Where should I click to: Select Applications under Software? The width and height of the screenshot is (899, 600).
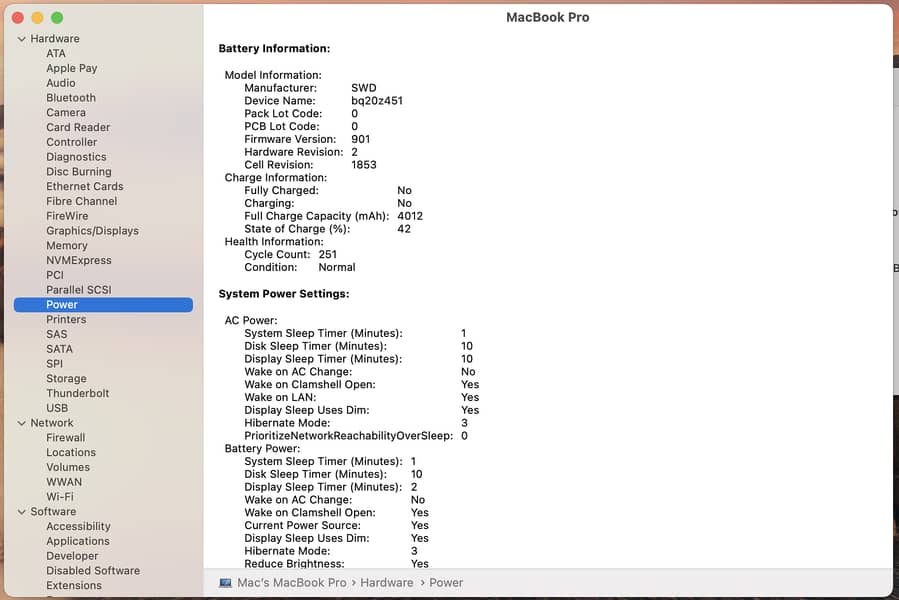(x=78, y=541)
